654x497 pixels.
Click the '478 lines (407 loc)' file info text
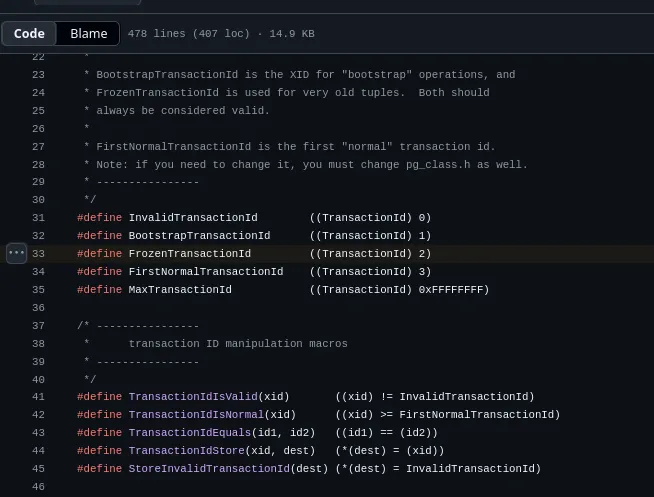pos(189,33)
